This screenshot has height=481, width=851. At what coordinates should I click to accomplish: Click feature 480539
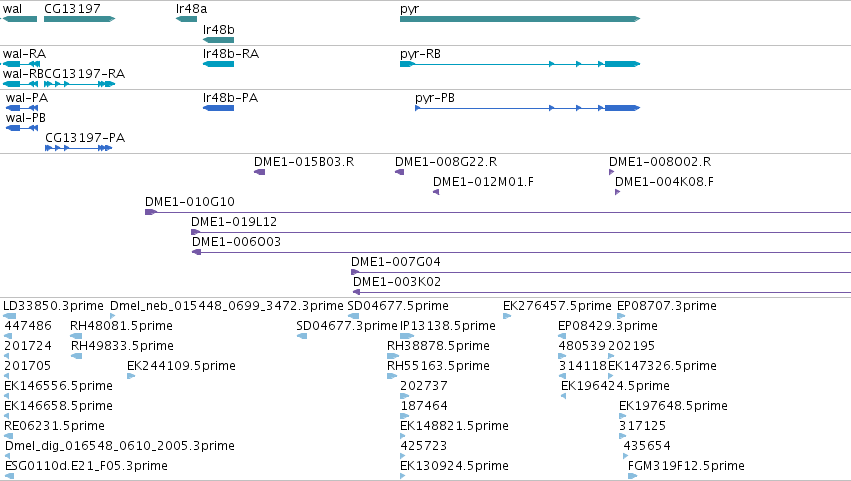pos(562,356)
